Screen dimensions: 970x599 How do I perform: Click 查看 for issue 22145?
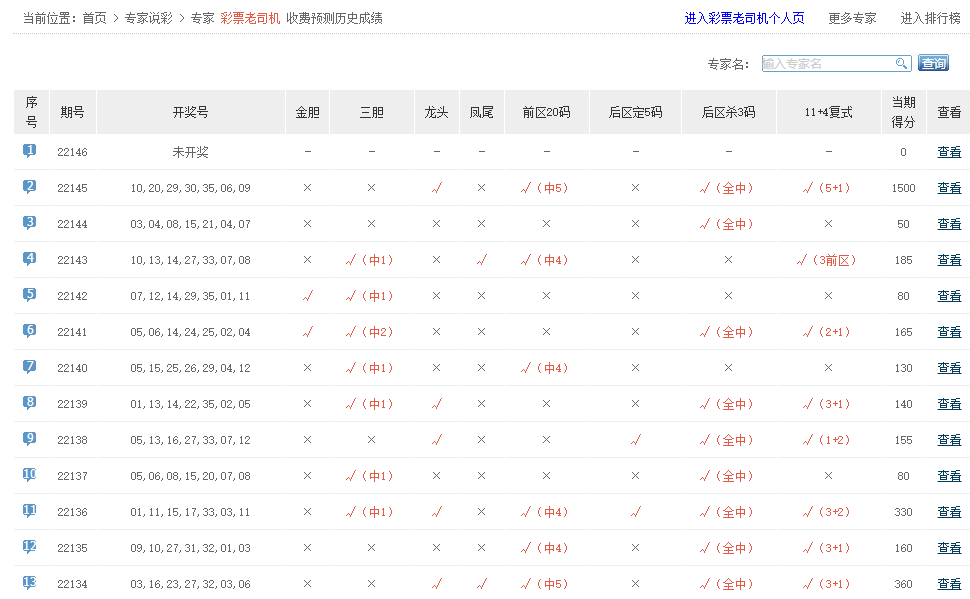(x=948, y=188)
